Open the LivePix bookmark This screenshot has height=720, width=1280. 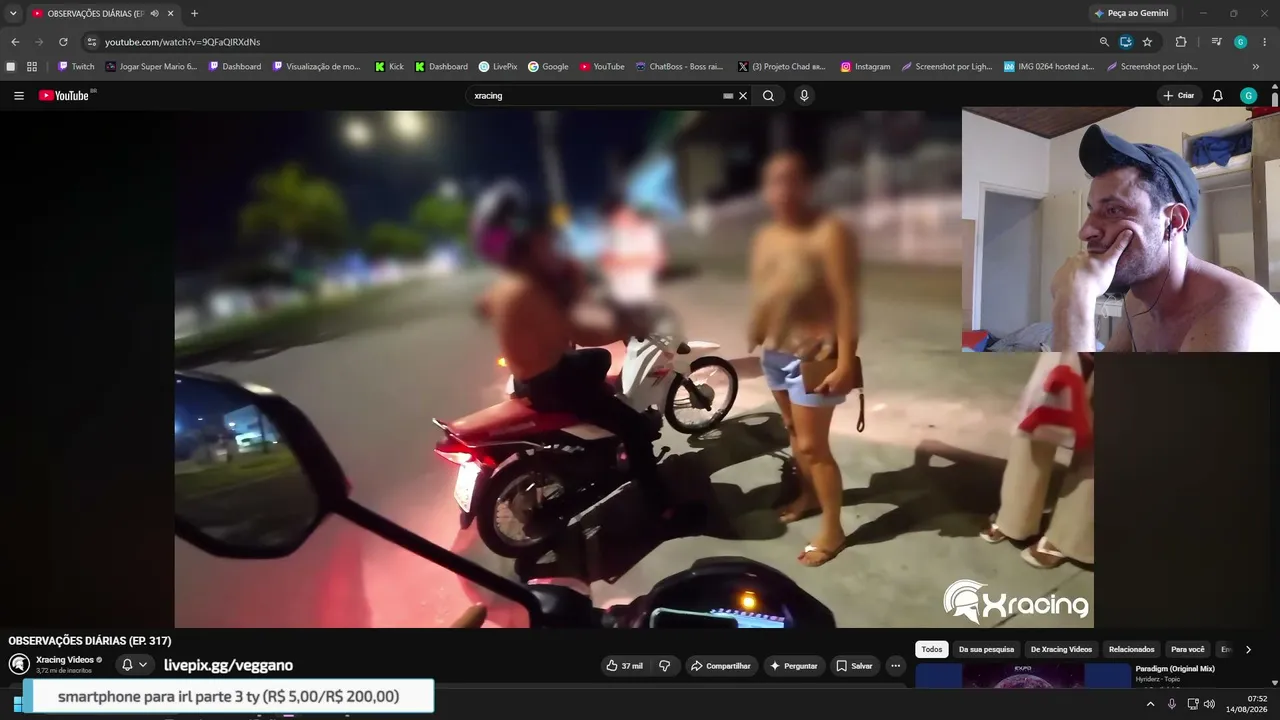[x=498, y=67]
